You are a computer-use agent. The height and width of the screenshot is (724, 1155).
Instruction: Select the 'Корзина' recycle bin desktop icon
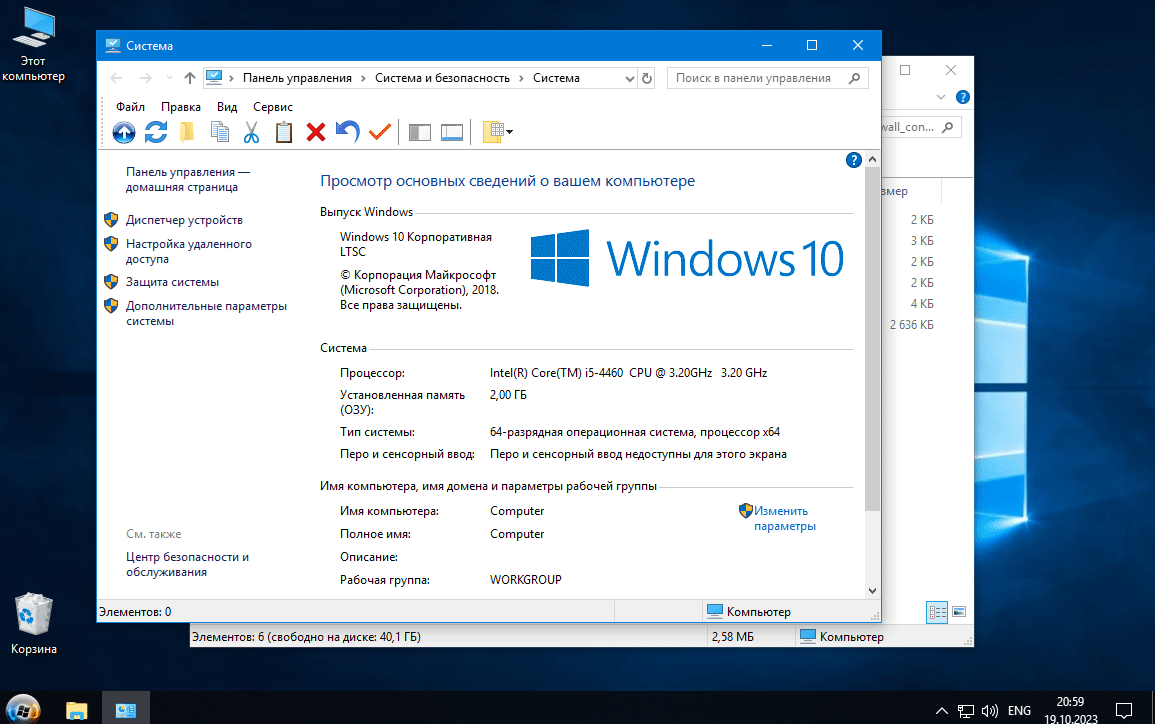click(33, 623)
